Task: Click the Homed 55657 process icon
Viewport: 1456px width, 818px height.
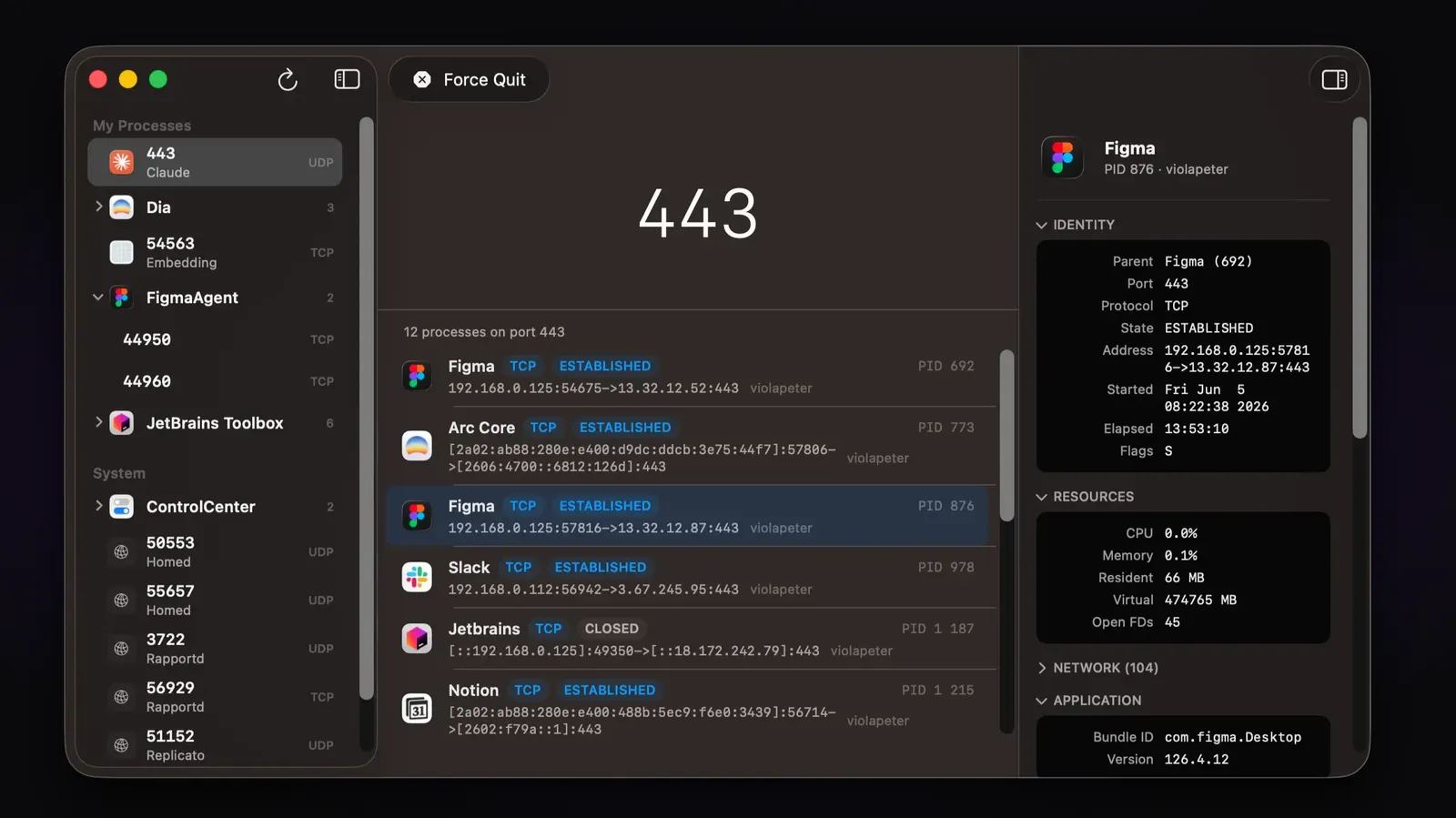Action: [121, 600]
